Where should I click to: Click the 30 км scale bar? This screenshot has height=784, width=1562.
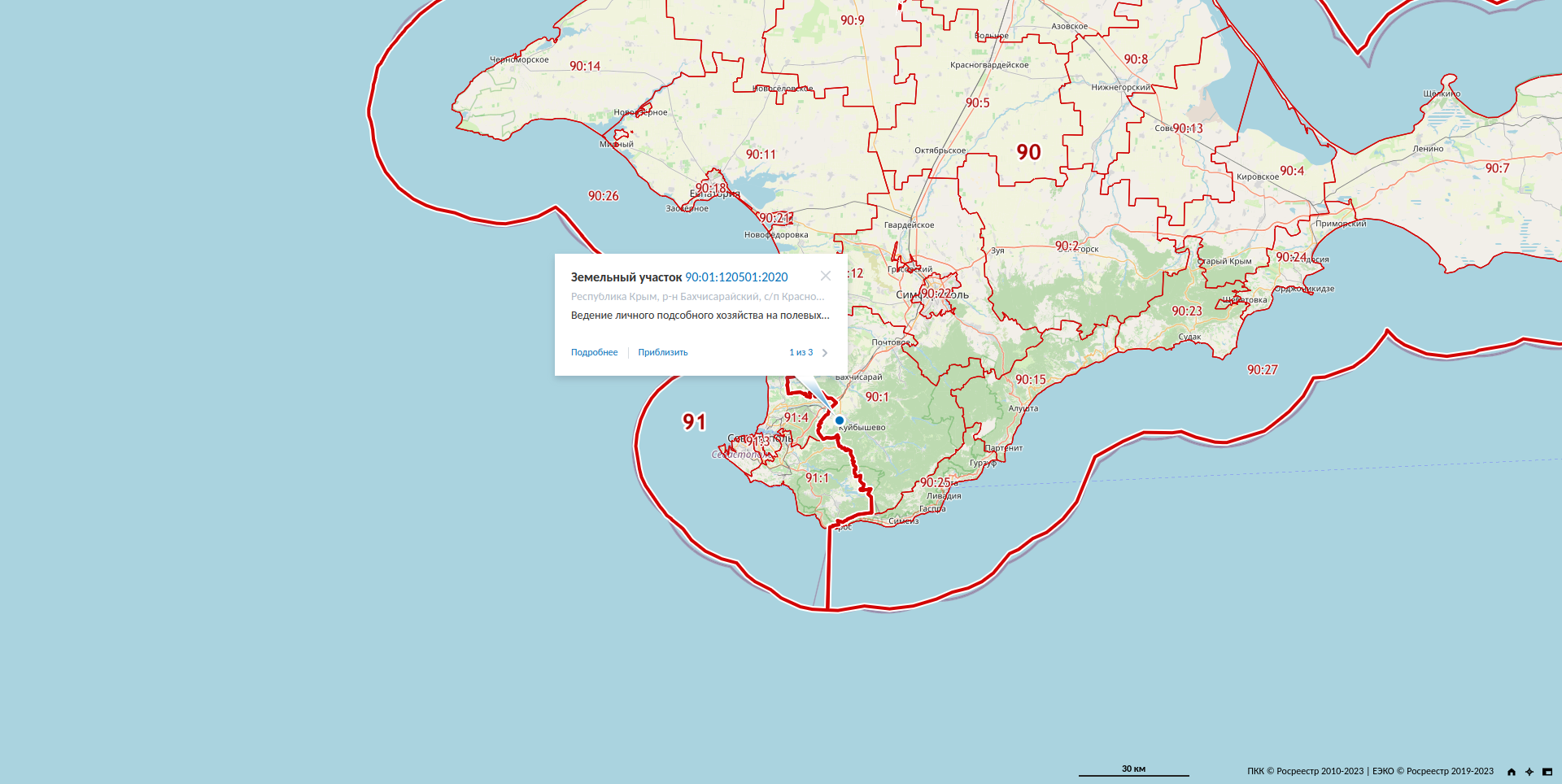[x=1133, y=770]
